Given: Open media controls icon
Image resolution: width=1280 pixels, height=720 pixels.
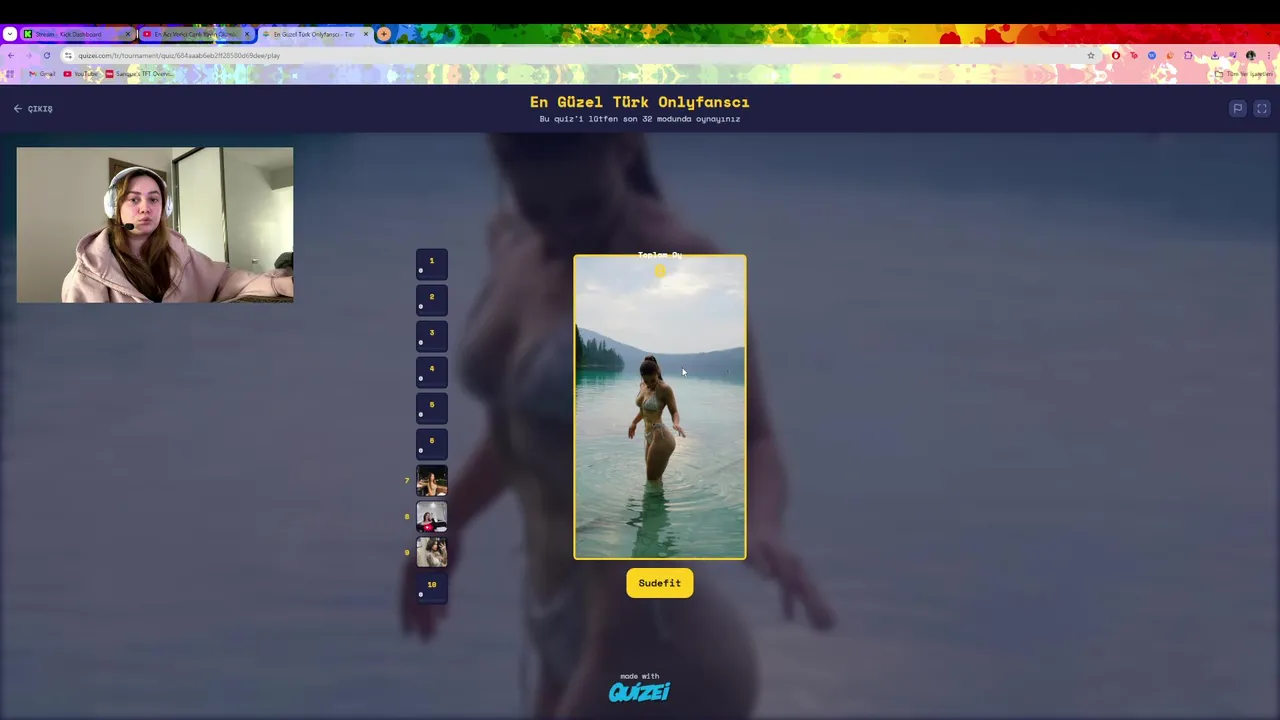Looking at the screenshot, I should (1232, 55).
